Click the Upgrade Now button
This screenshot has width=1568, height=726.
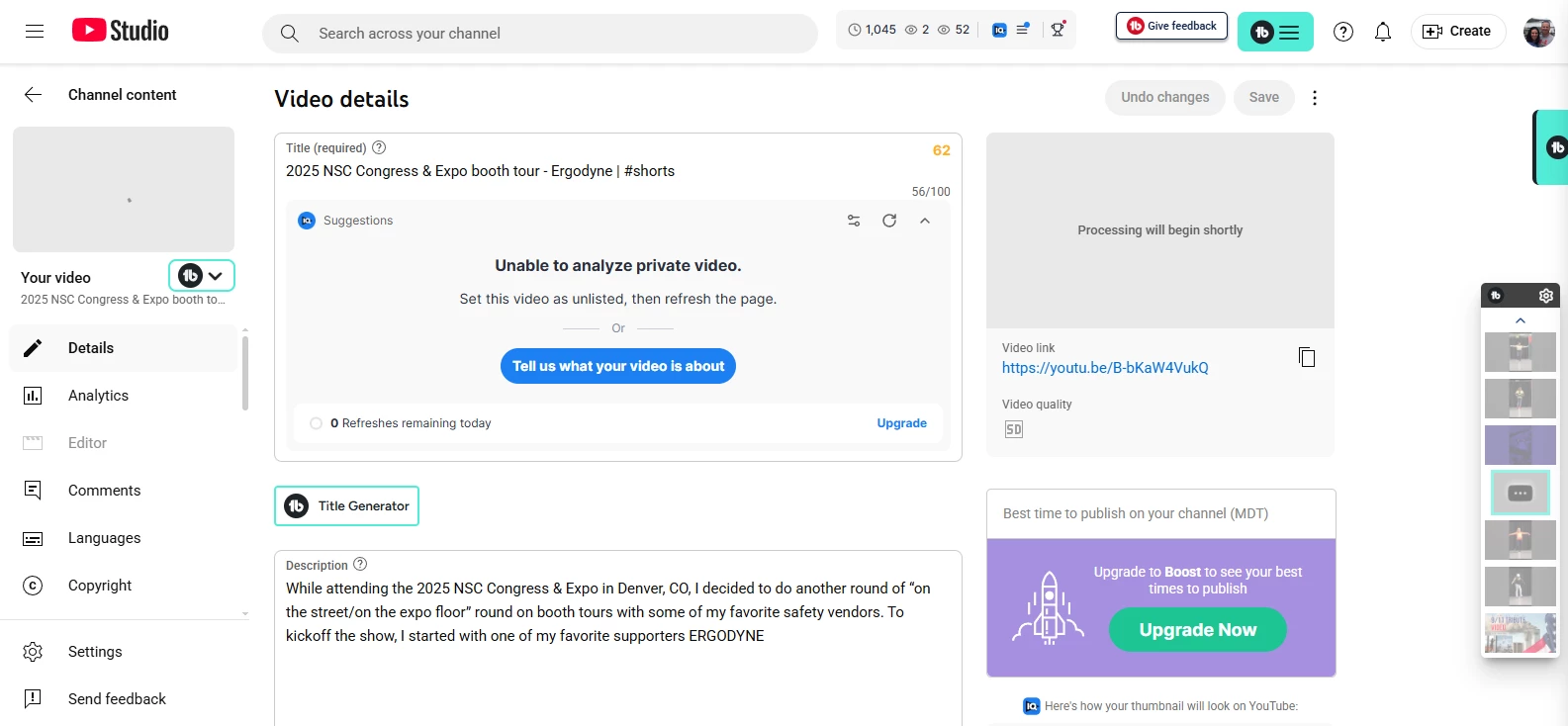pyautogui.click(x=1197, y=630)
